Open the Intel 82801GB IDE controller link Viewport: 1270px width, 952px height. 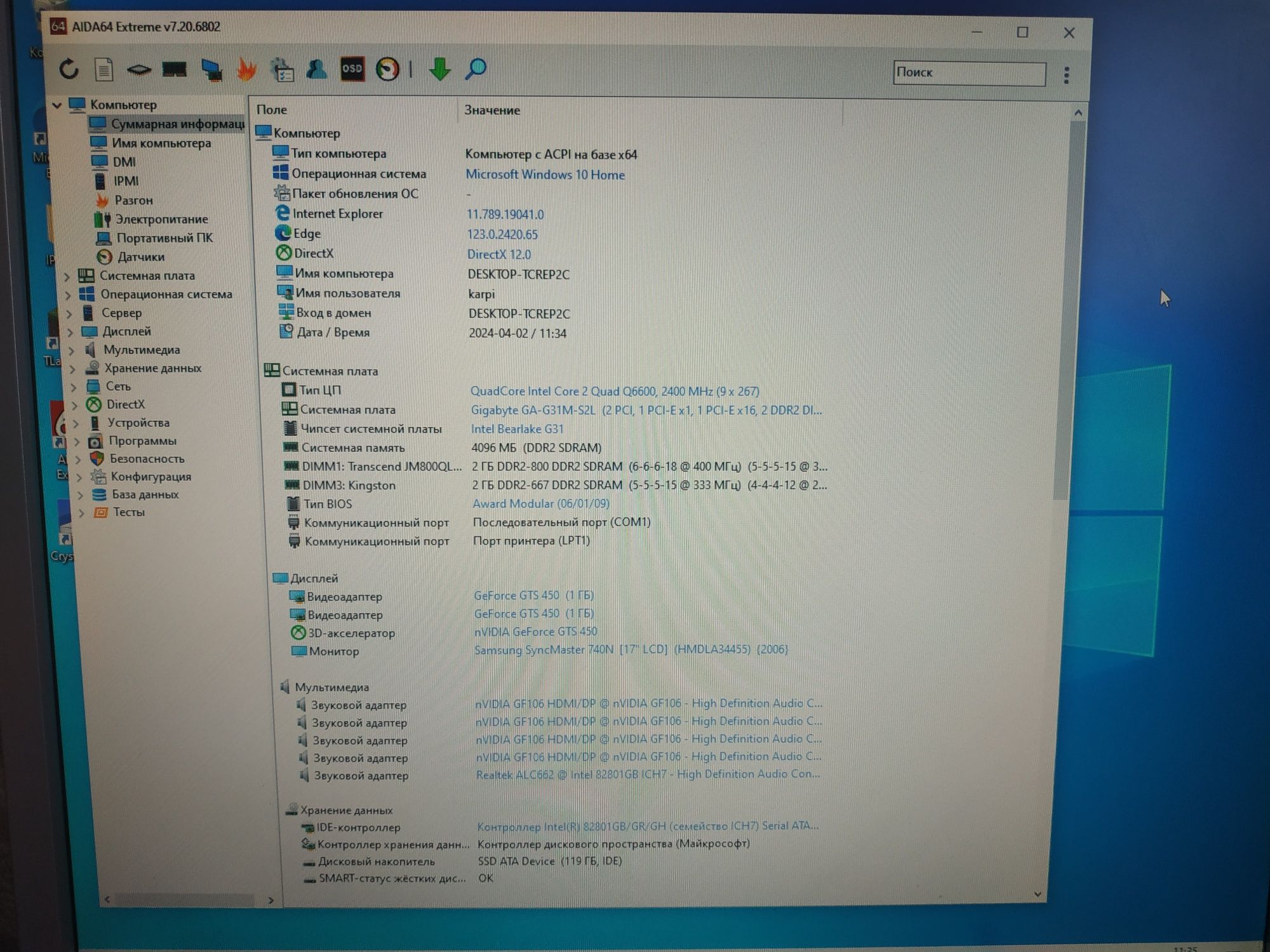coord(648,826)
